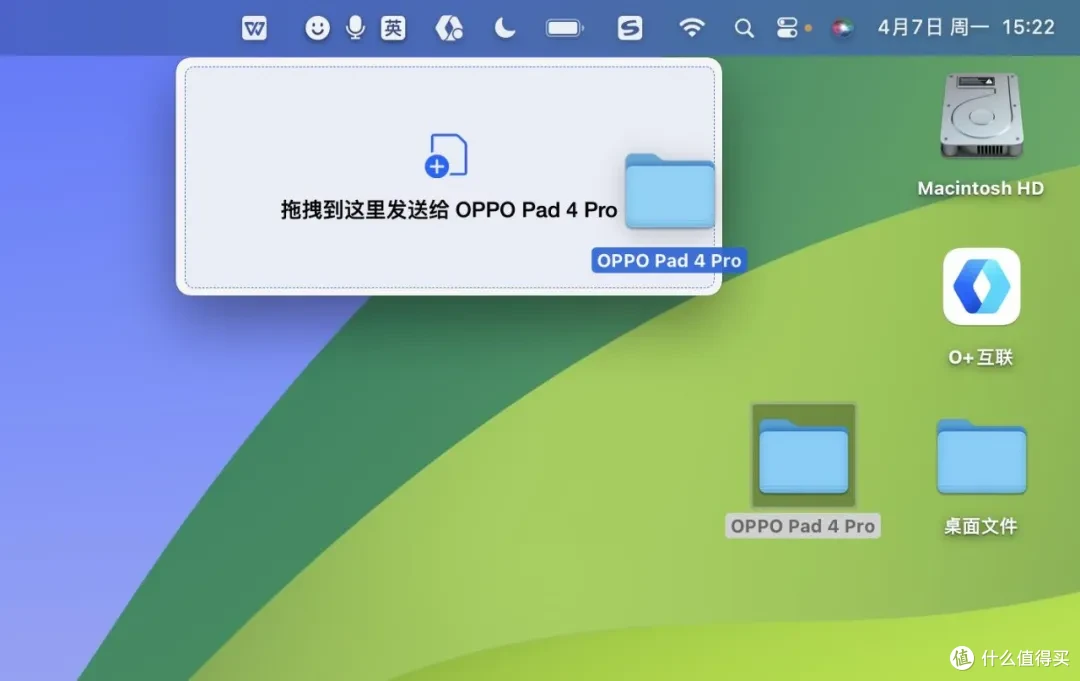1080x681 pixels.
Task: Select the Macintosh HD drive icon
Action: click(982, 116)
